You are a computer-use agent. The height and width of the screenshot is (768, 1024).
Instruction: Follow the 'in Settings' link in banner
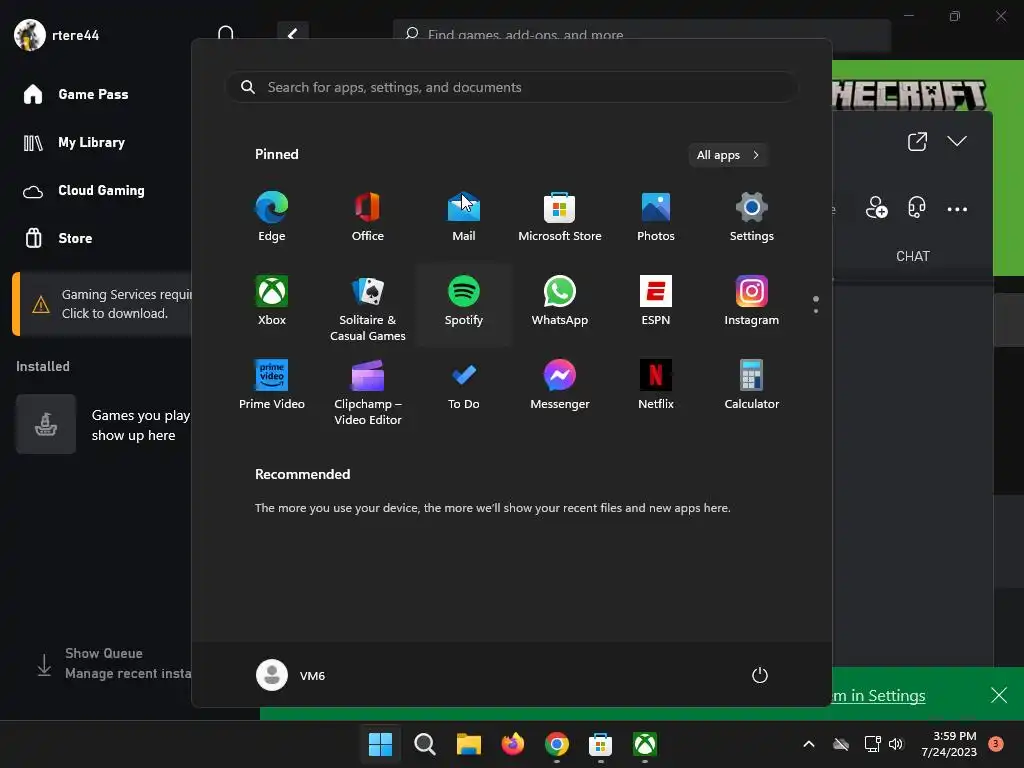click(878, 696)
